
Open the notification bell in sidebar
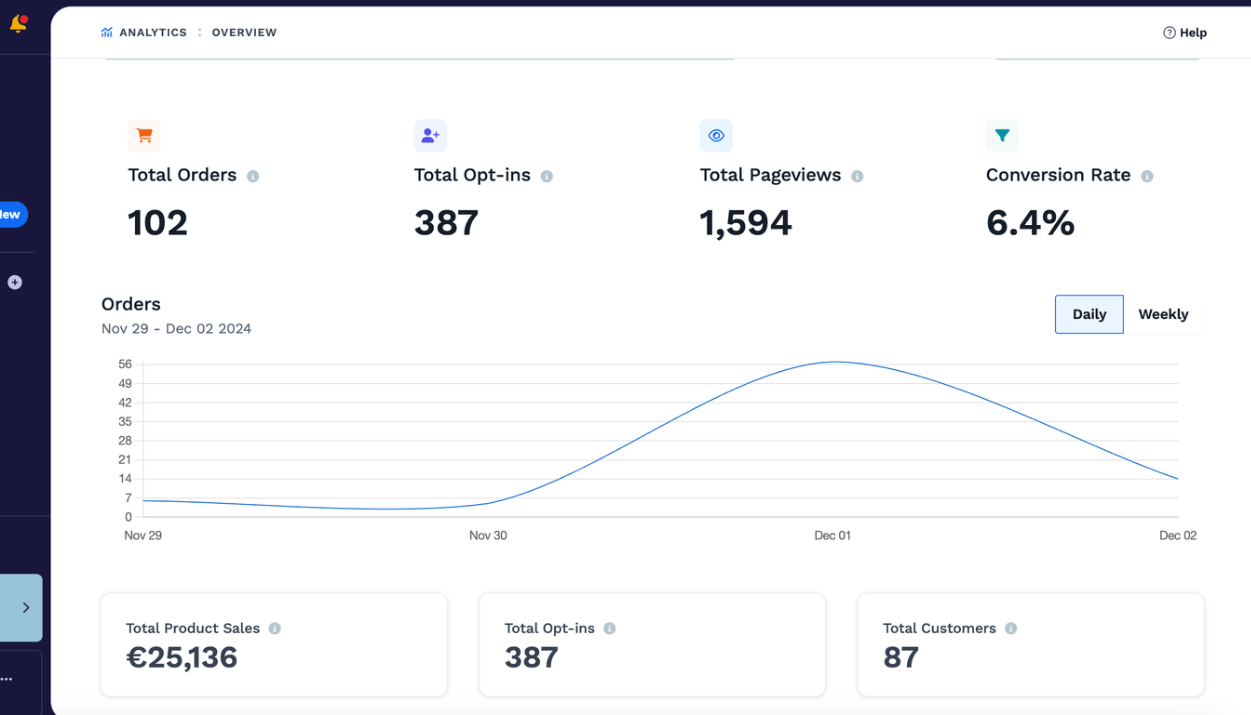(18, 23)
